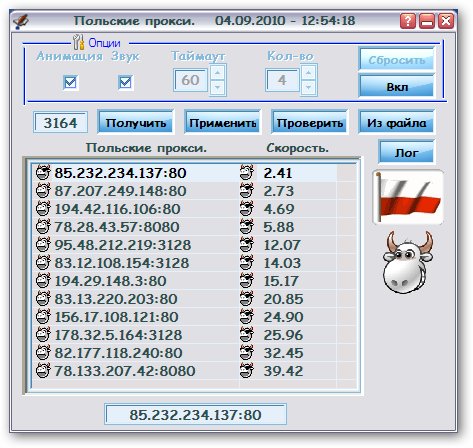The image size is (473, 448).
Task: Click cow icon next to speed 15.17
Action: pyautogui.click(x=247, y=281)
